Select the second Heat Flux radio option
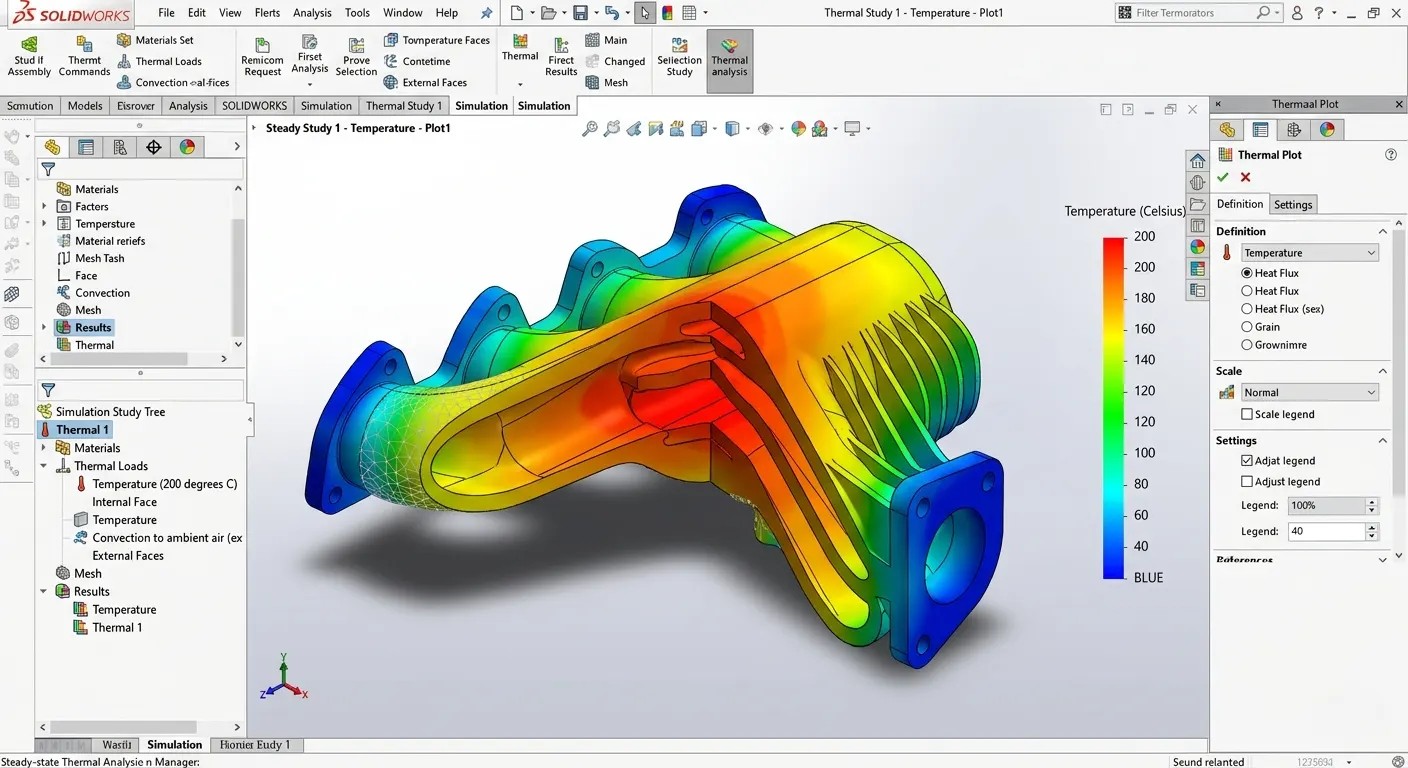 pos(1247,291)
